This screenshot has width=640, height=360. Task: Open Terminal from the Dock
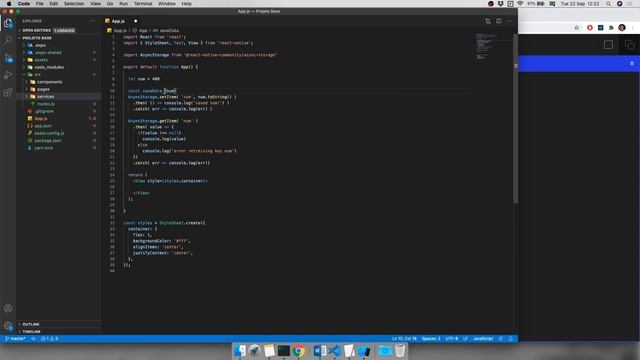point(284,351)
